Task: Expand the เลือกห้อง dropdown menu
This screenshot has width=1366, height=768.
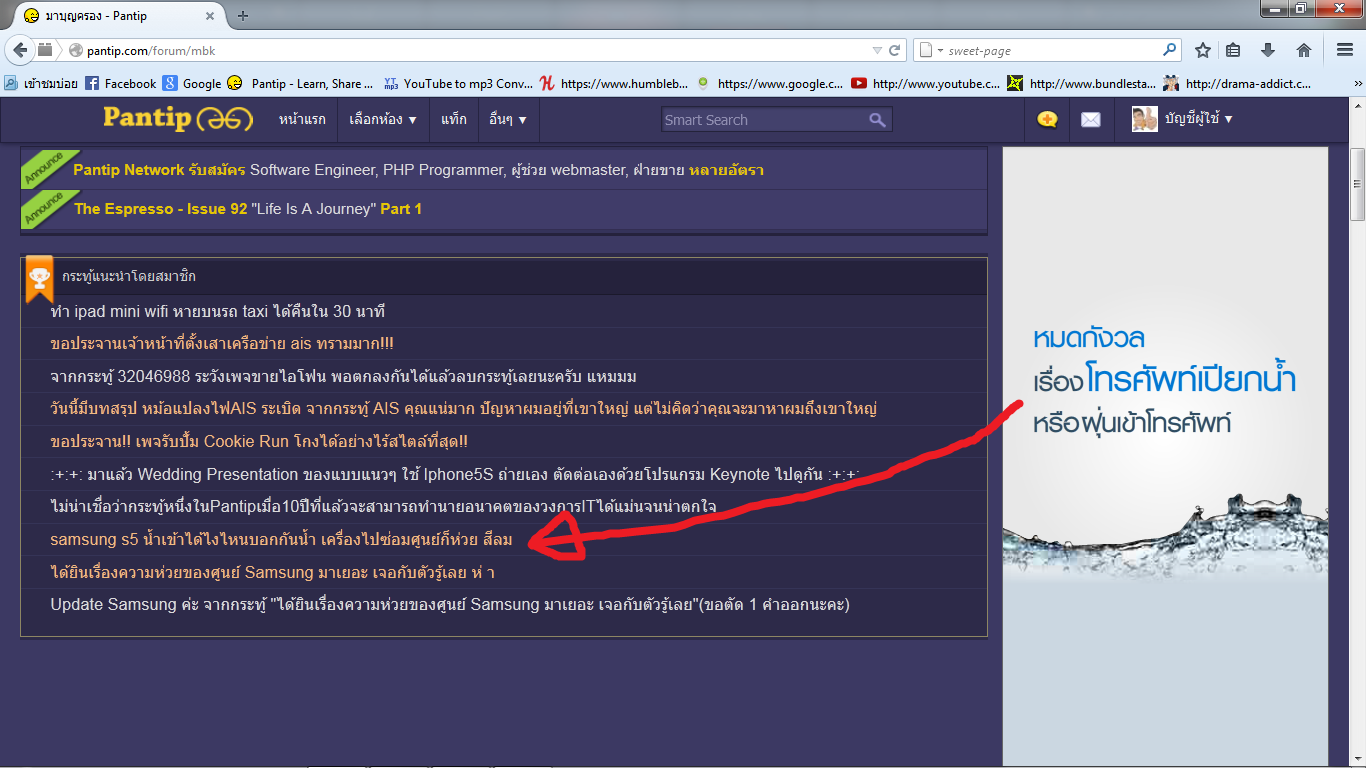Action: 383,119
